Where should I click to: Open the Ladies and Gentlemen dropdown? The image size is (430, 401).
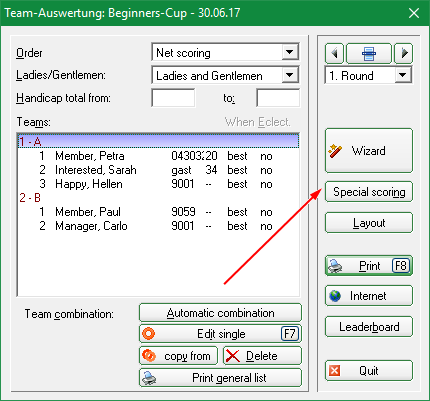(289, 75)
